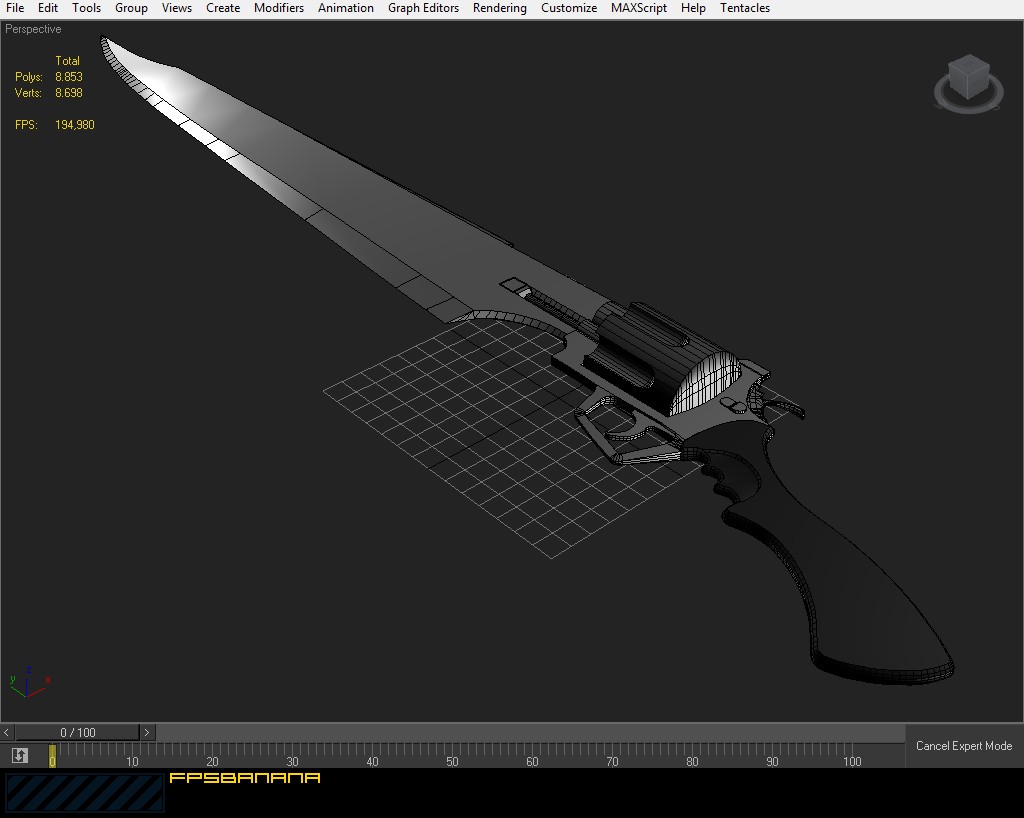This screenshot has height=818, width=1024.
Task: Open the Graph Editors menu
Action: tap(423, 8)
